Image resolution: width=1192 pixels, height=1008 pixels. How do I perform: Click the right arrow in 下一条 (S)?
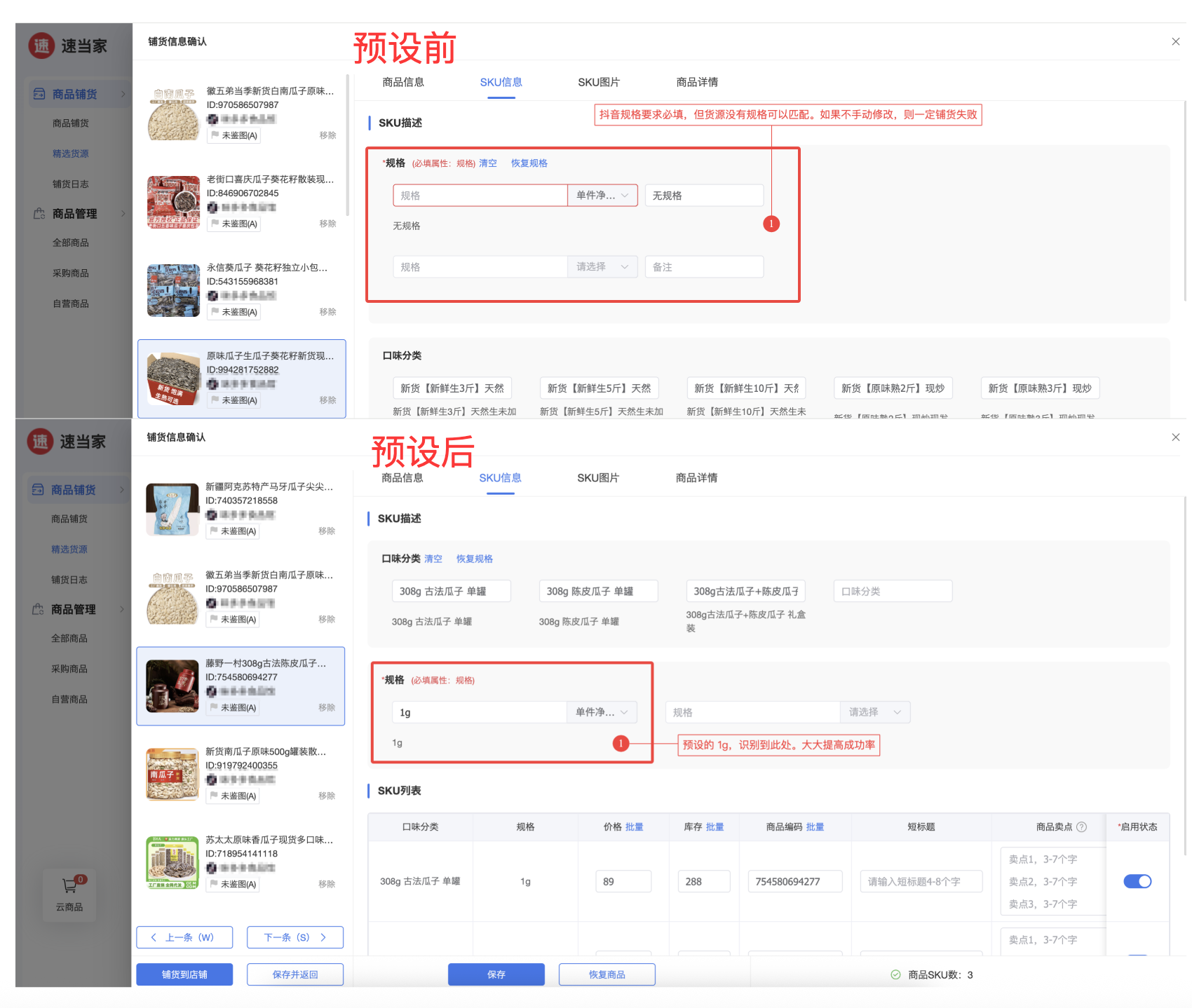pos(323,937)
